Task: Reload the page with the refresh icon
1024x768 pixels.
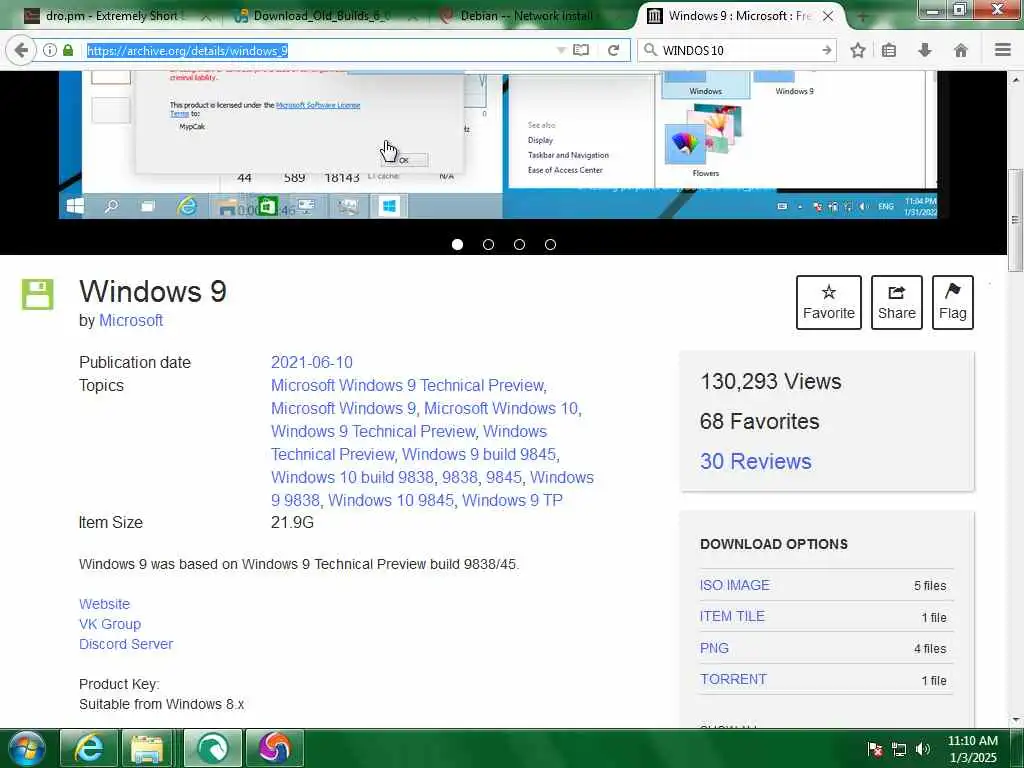Action: coord(613,50)
